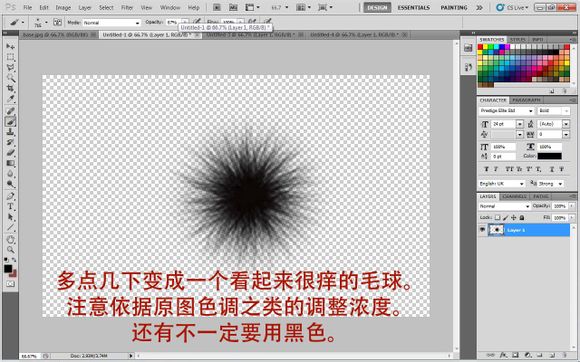Image resolution: width=580 pixels, height=362 pixels.
Task: Launch Mini Bridge from application bar
Action: tap(233, 7)
